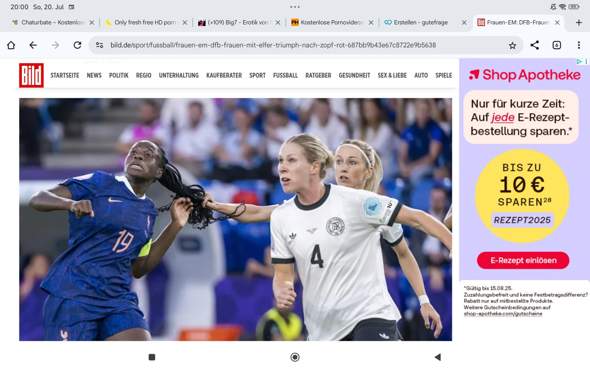Tap the browser home icon

[11, 45]
